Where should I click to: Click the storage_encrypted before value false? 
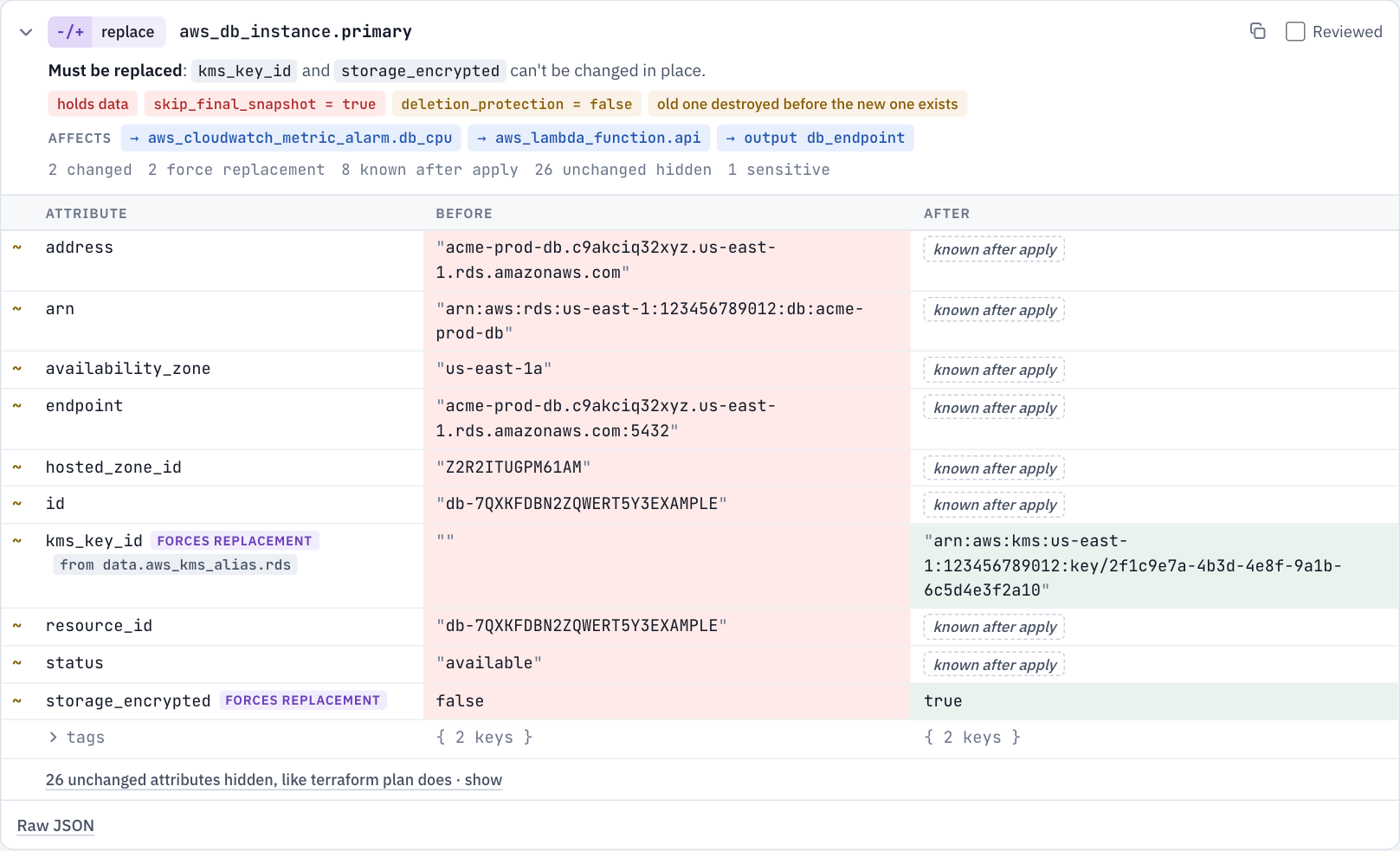pos(460,701)
